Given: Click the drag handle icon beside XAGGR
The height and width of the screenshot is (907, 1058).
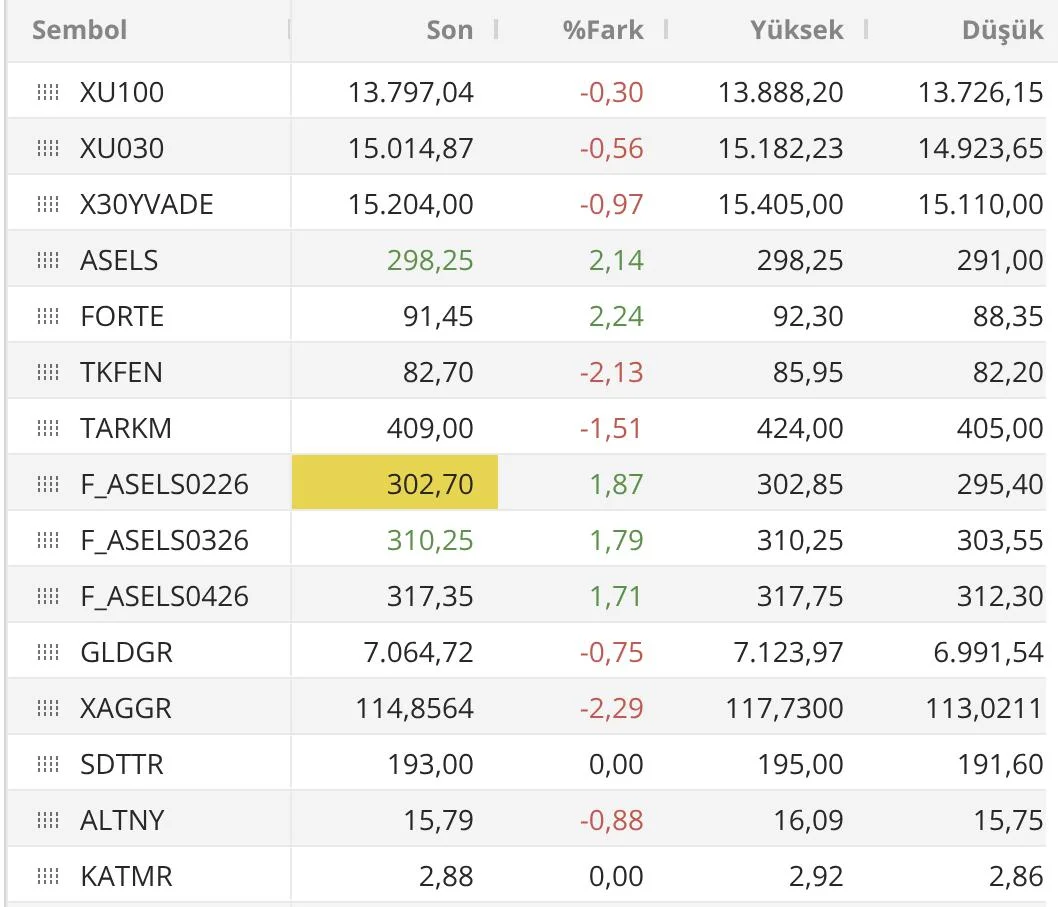Looking at the screenshot, I should [x=47, y=709].
